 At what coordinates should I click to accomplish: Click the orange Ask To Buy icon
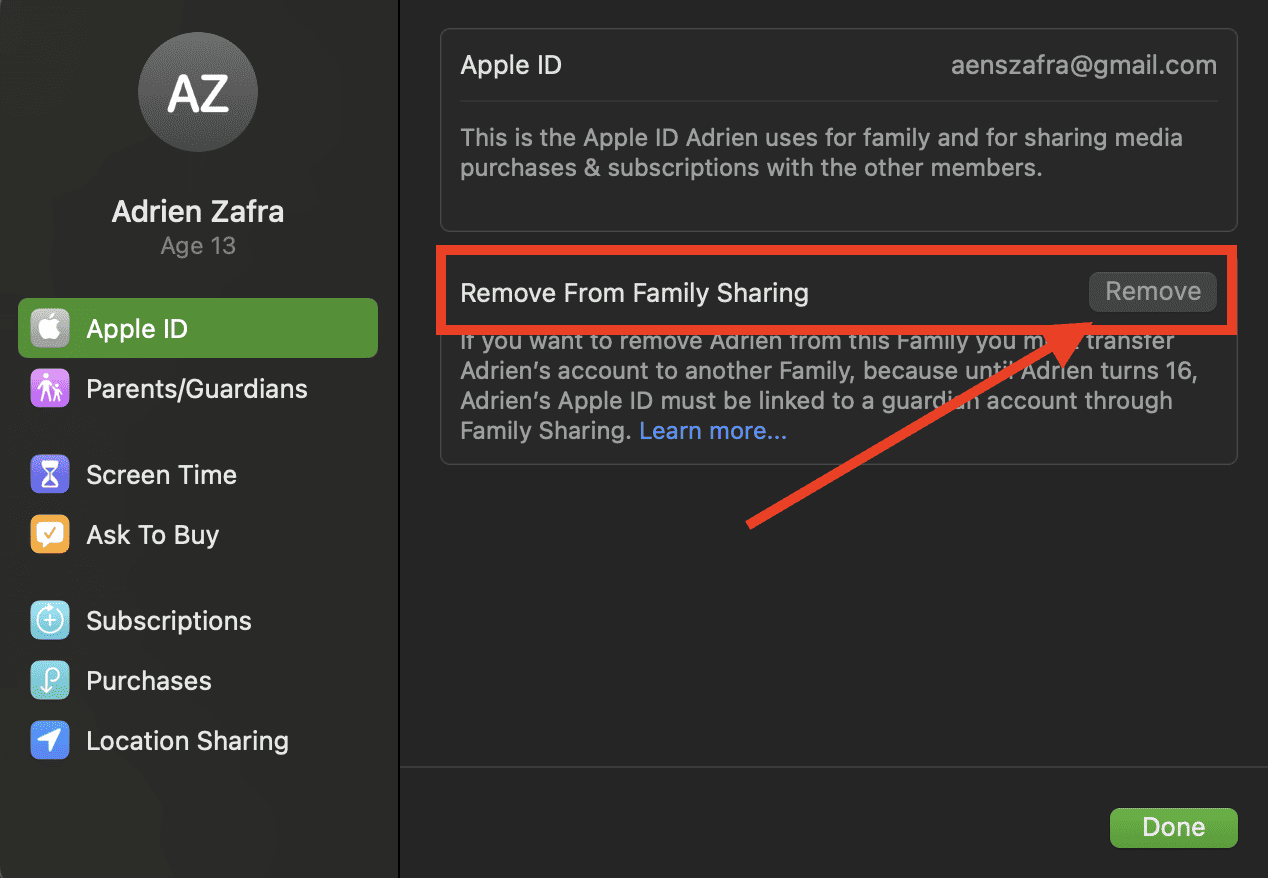tap(50, 534)
